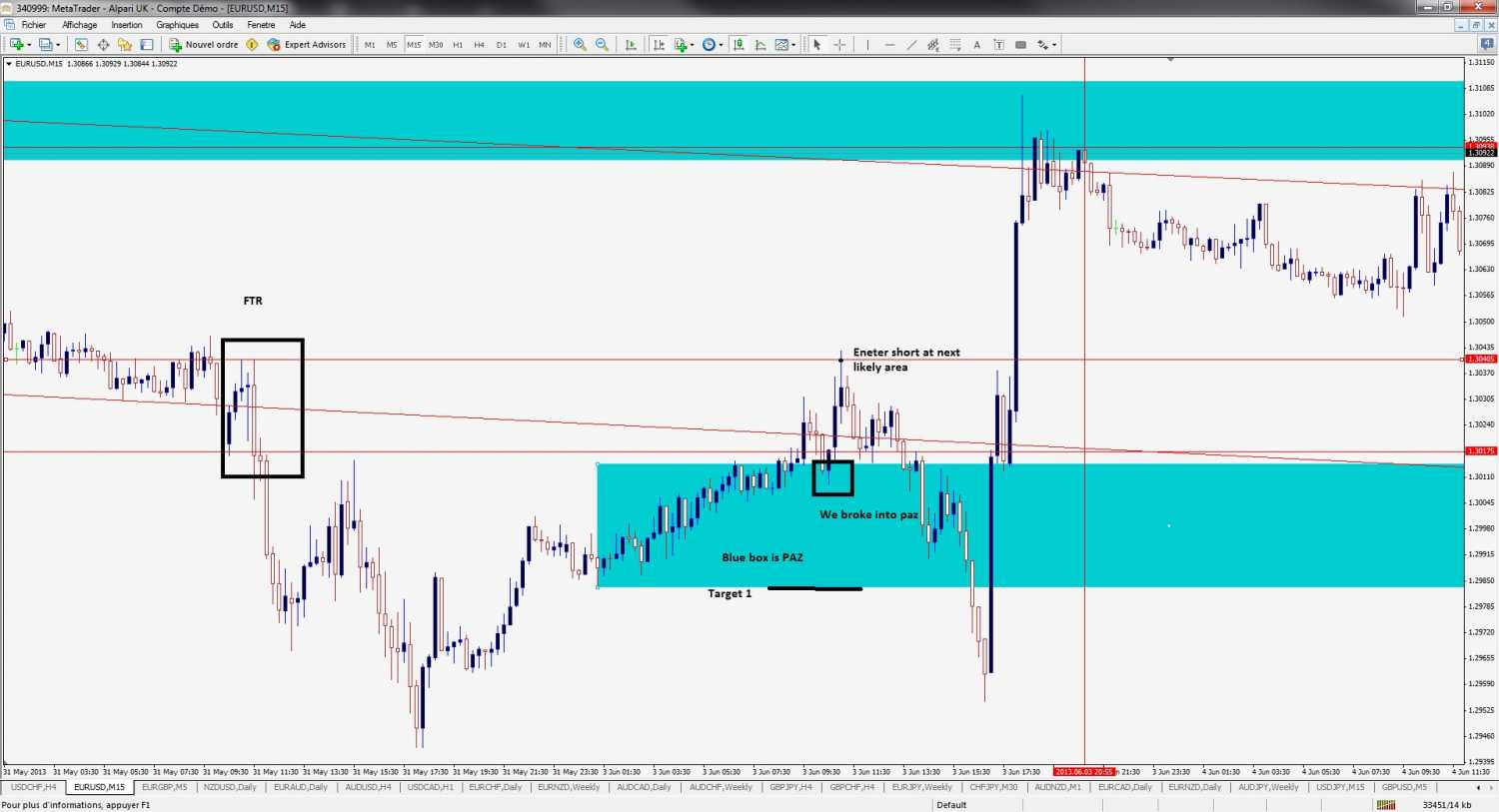Click the Zoom In magnifier icon
1499x812 pixels.
[x=580, y=45]
